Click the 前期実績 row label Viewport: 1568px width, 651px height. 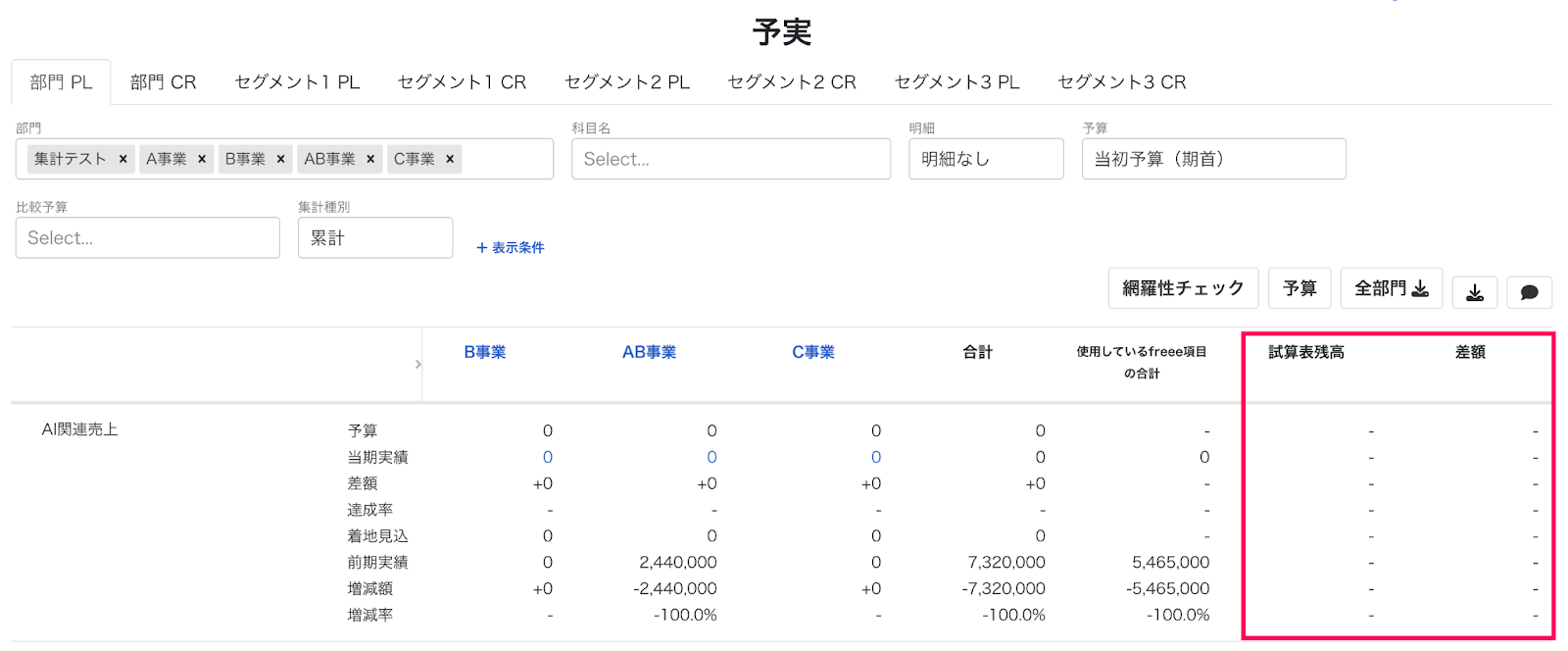pyautogui.click(x=377, y=562)
